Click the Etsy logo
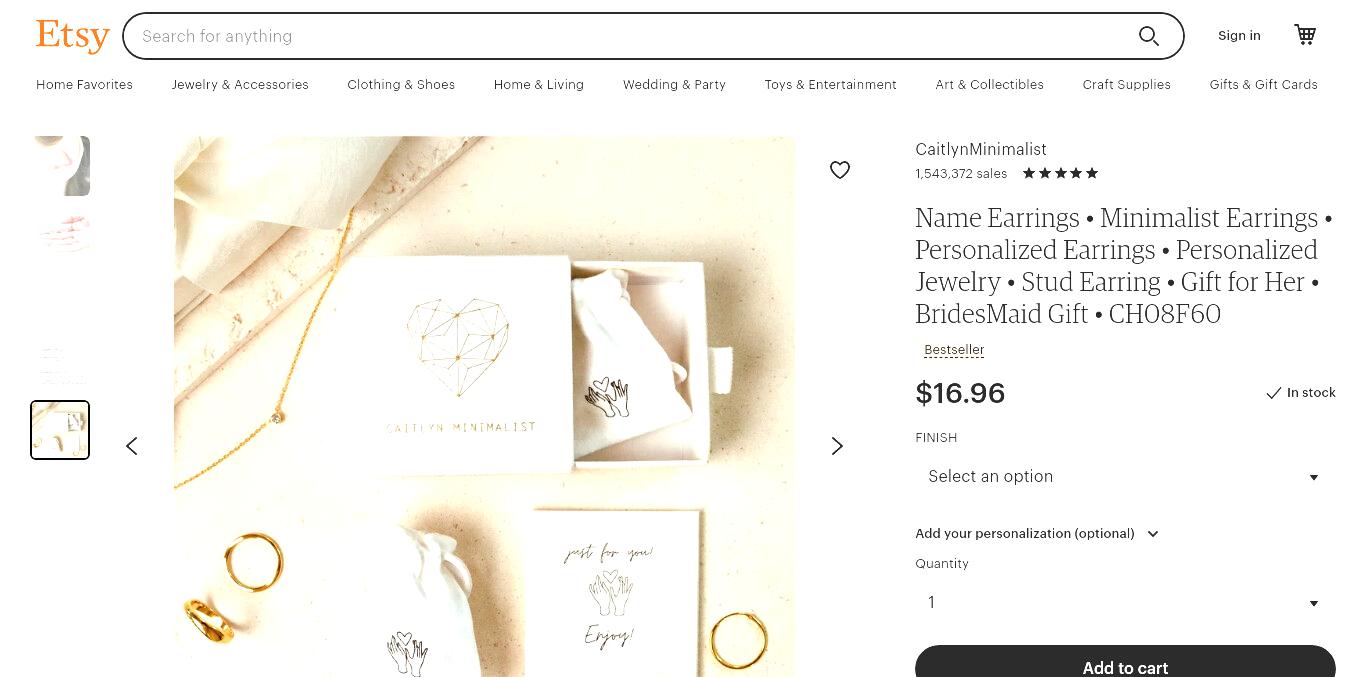This screenshot has height=677, width=1366. click(72, 36)
